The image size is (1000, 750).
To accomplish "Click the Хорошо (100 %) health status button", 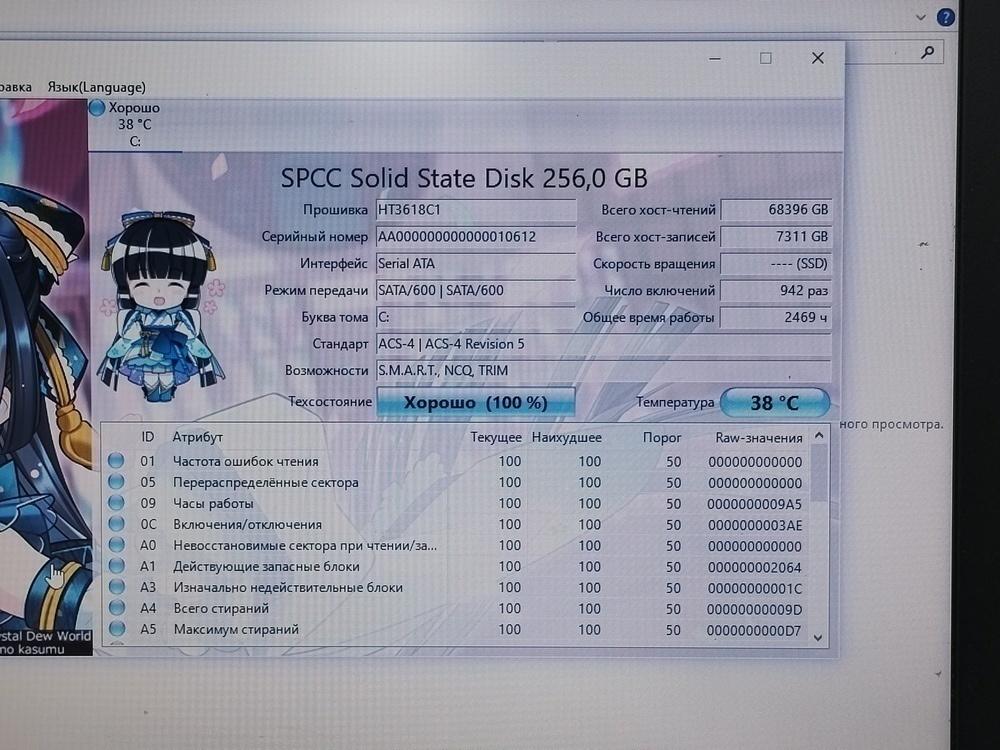I will [476, 402].
